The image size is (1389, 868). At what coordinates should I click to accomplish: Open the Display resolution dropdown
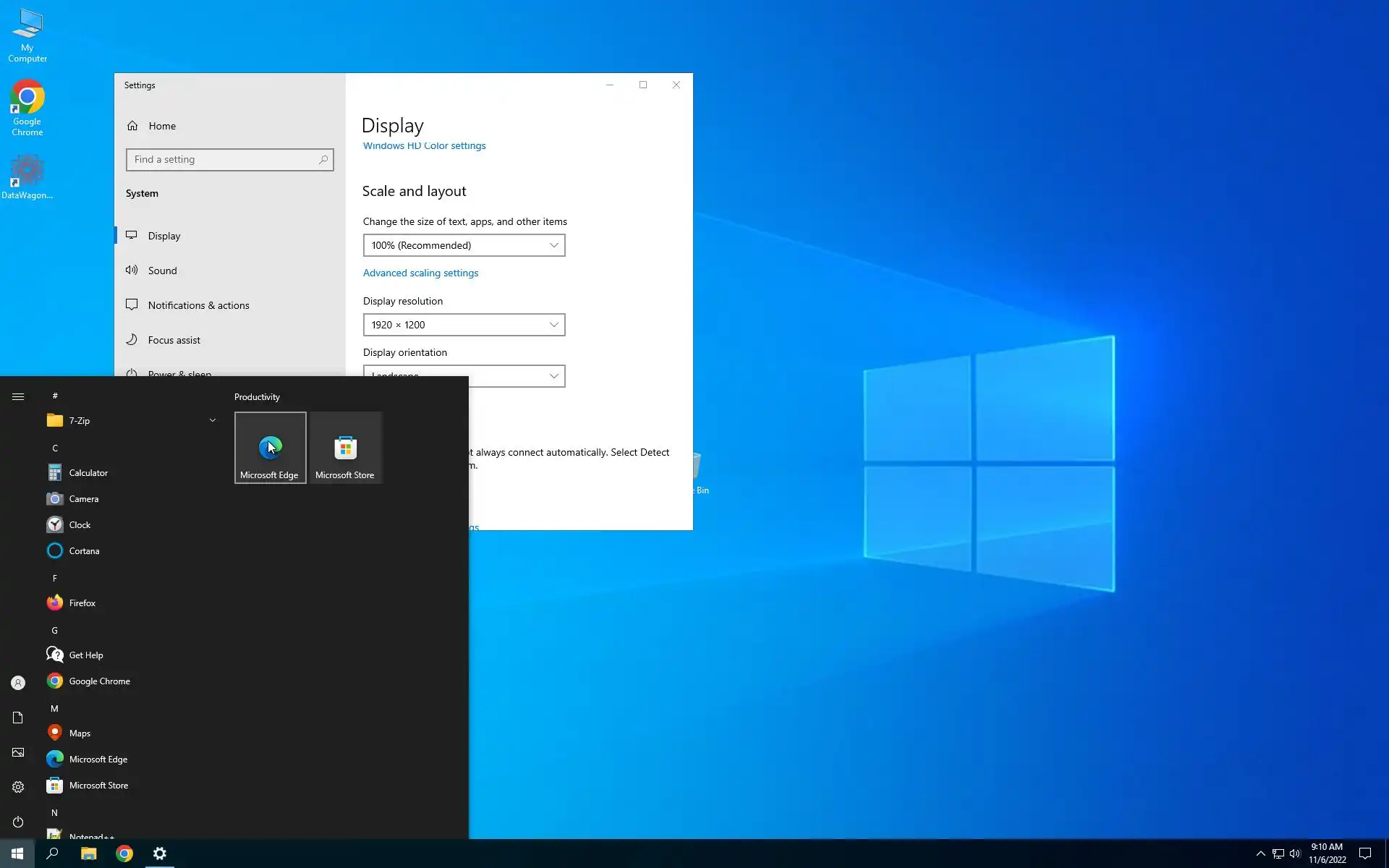(x=464, y=325)
